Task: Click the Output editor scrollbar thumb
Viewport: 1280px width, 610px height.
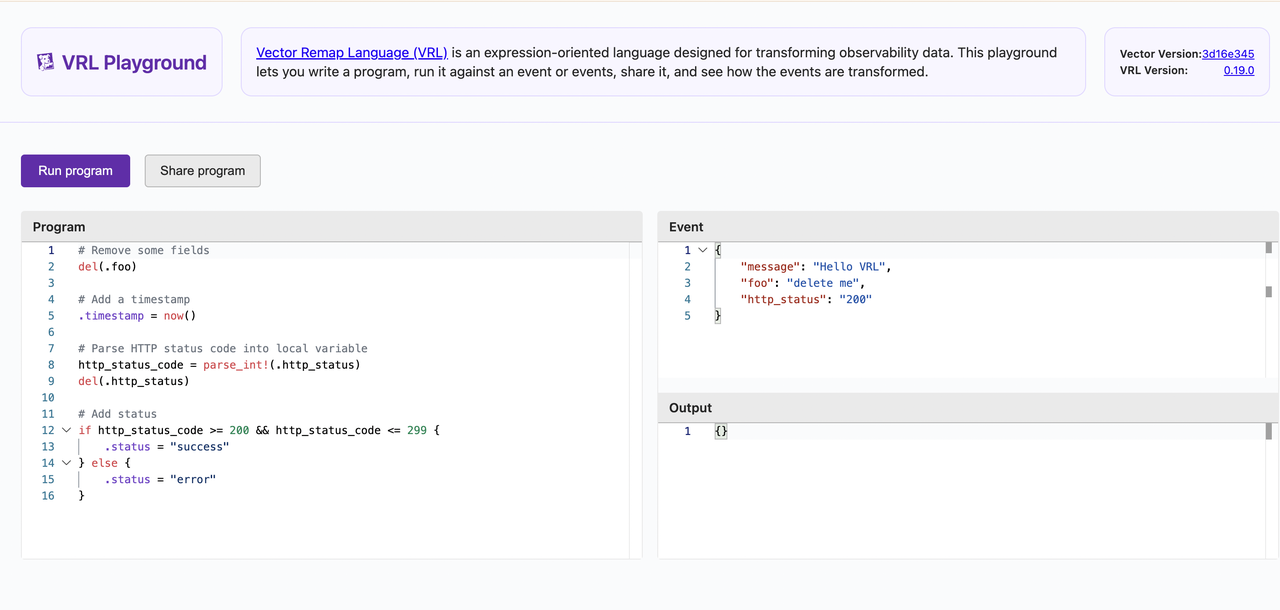Action: (x=1269, y=431)
